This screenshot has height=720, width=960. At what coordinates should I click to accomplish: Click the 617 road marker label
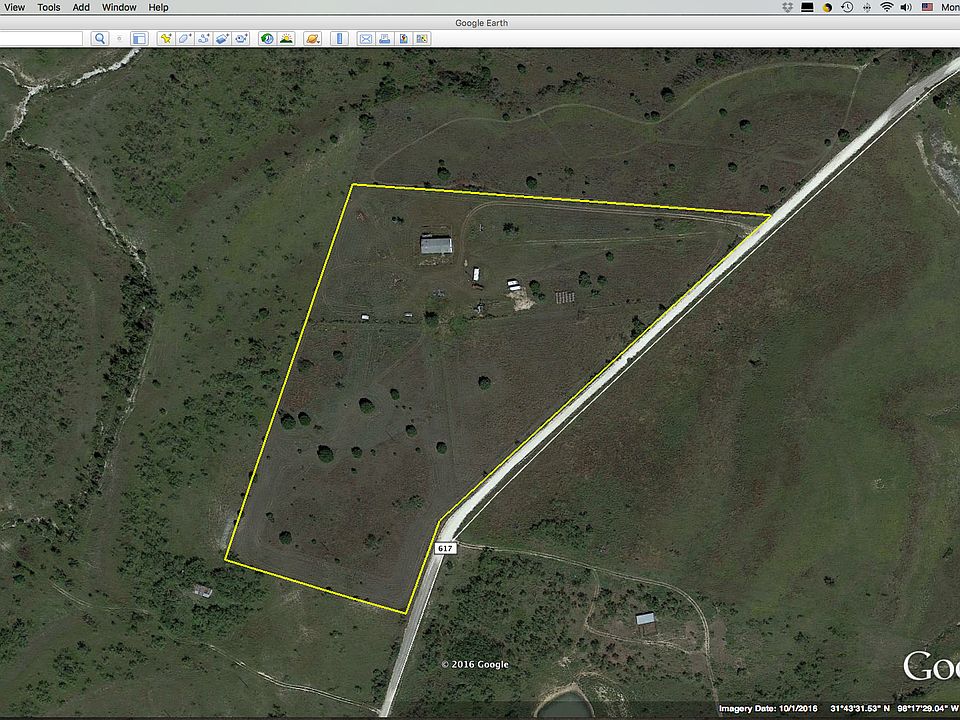[x=445, y=548]
